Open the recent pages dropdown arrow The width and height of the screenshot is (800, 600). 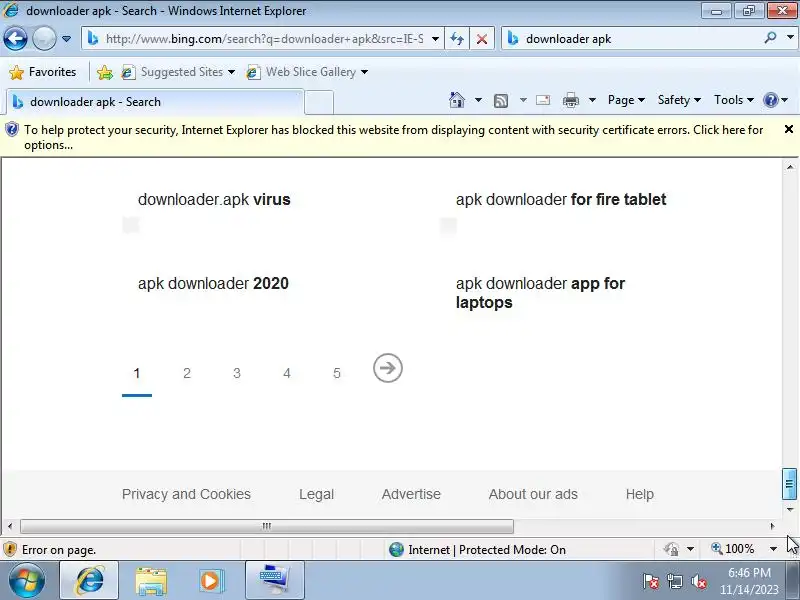point(66,39)
